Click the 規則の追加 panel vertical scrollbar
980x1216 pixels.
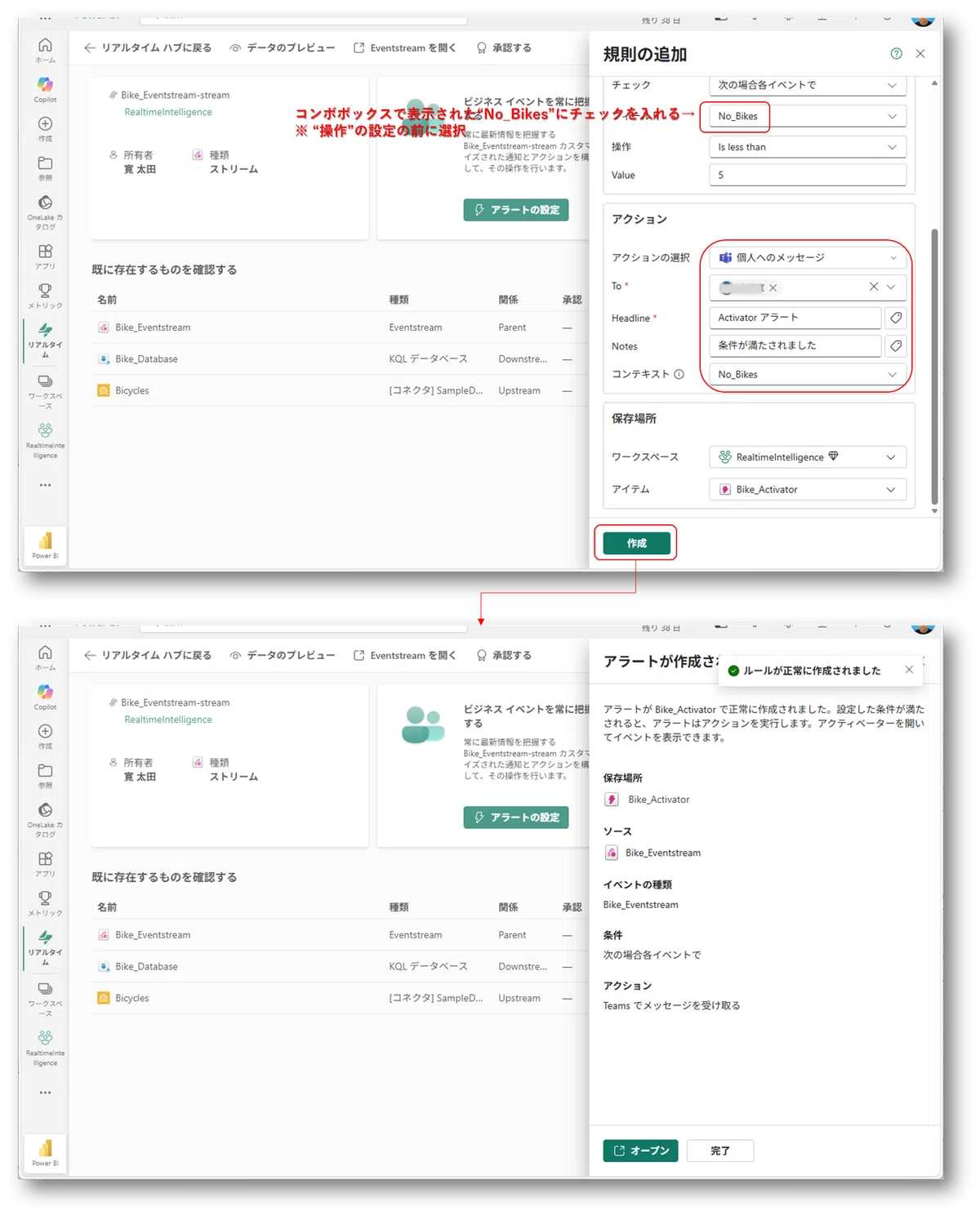(934, 366)
